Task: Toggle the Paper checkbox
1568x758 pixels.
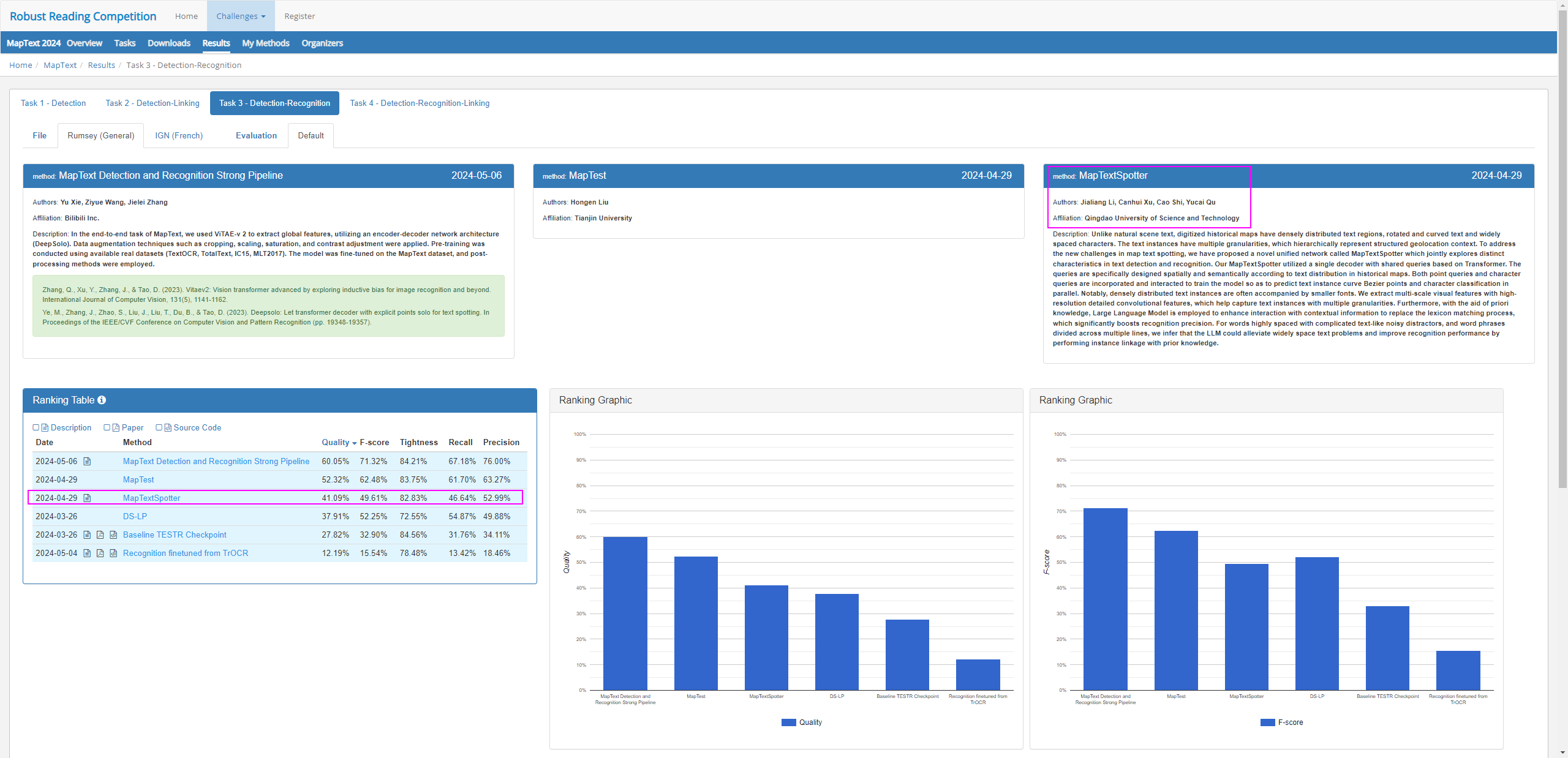Action: tap(107, 428)
